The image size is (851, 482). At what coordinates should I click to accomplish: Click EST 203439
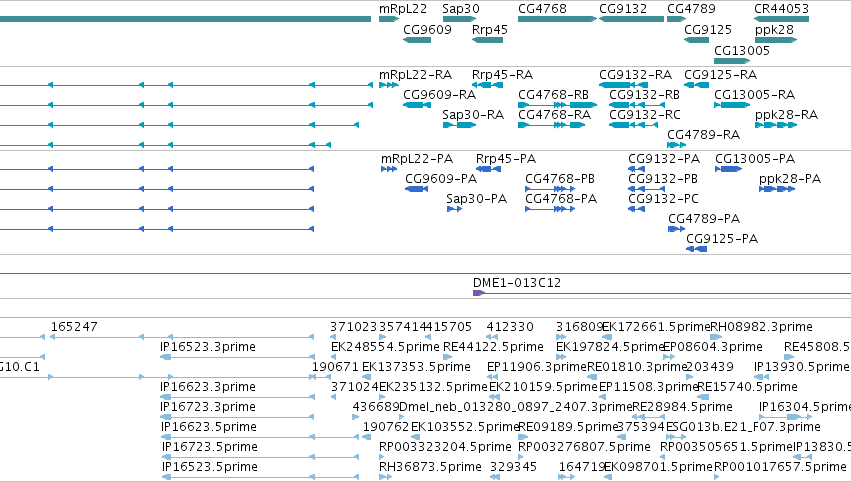pos(710,367)
